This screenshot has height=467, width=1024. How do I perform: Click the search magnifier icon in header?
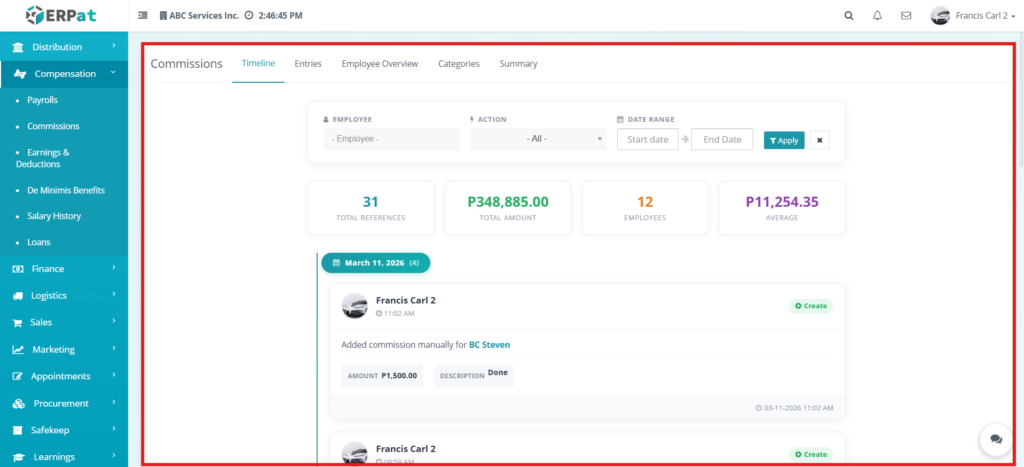[x=849, y=16]
